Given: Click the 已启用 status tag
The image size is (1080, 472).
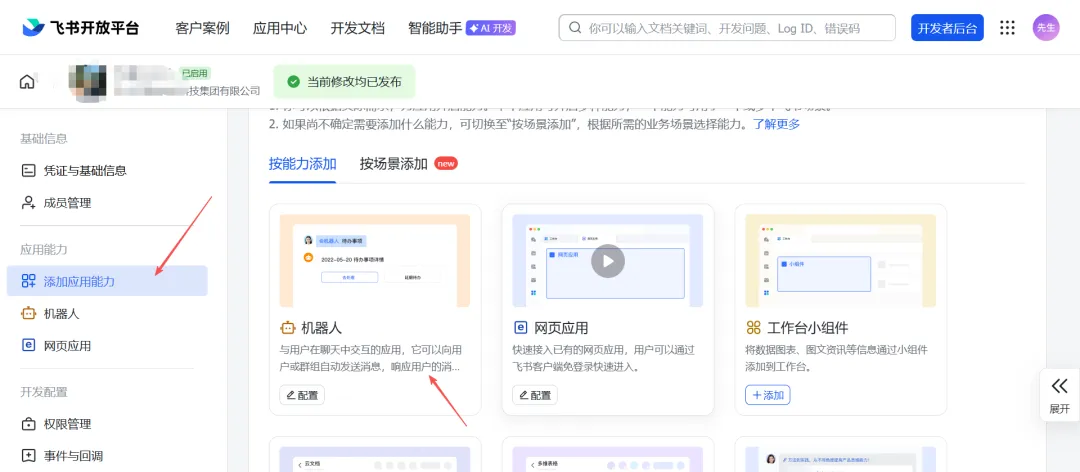Looking at the screenshot, I should click(195, 73).
